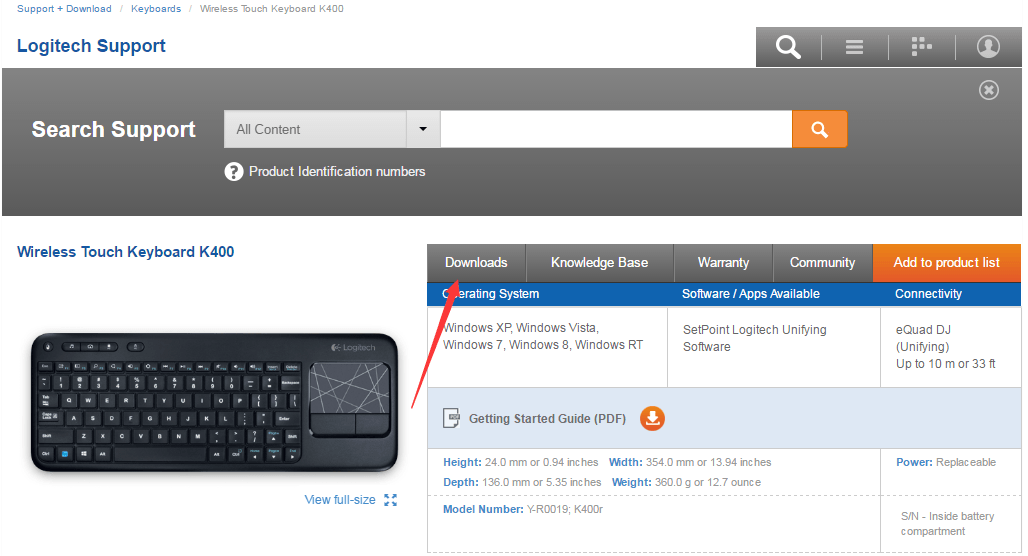Go to the Community tab
Viewport: 1028px width, 556px height.
822,263
